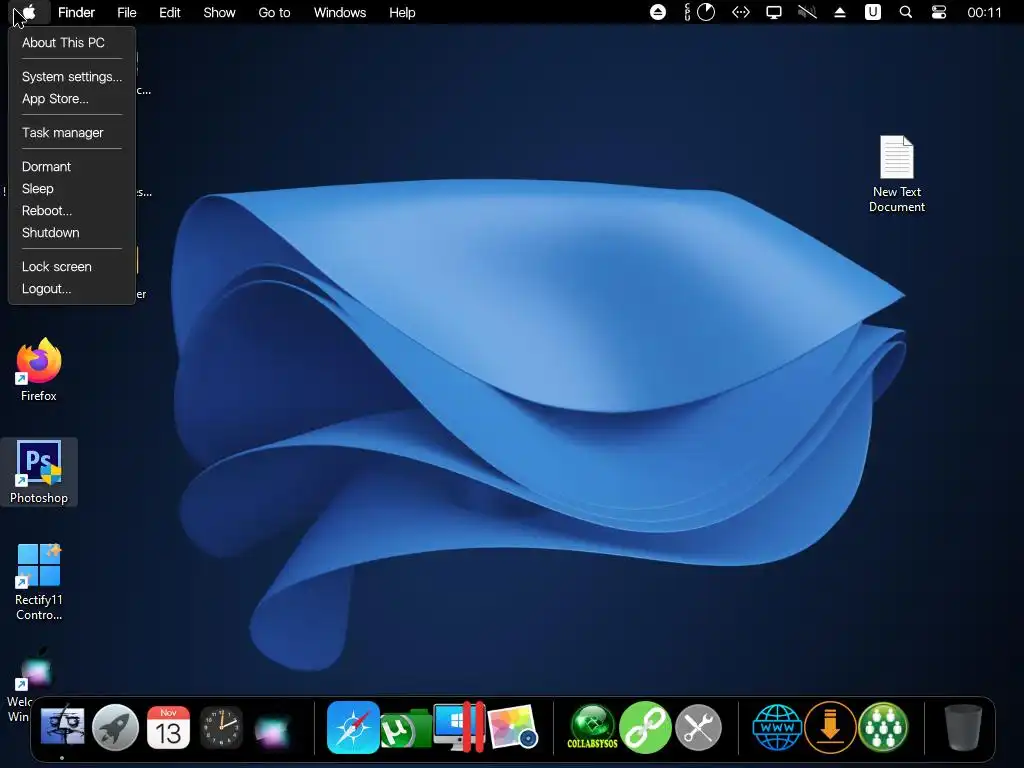Select the Firefox desktop shortcut
Viewport: 1024px width, 768px height.
coord(39,370)
